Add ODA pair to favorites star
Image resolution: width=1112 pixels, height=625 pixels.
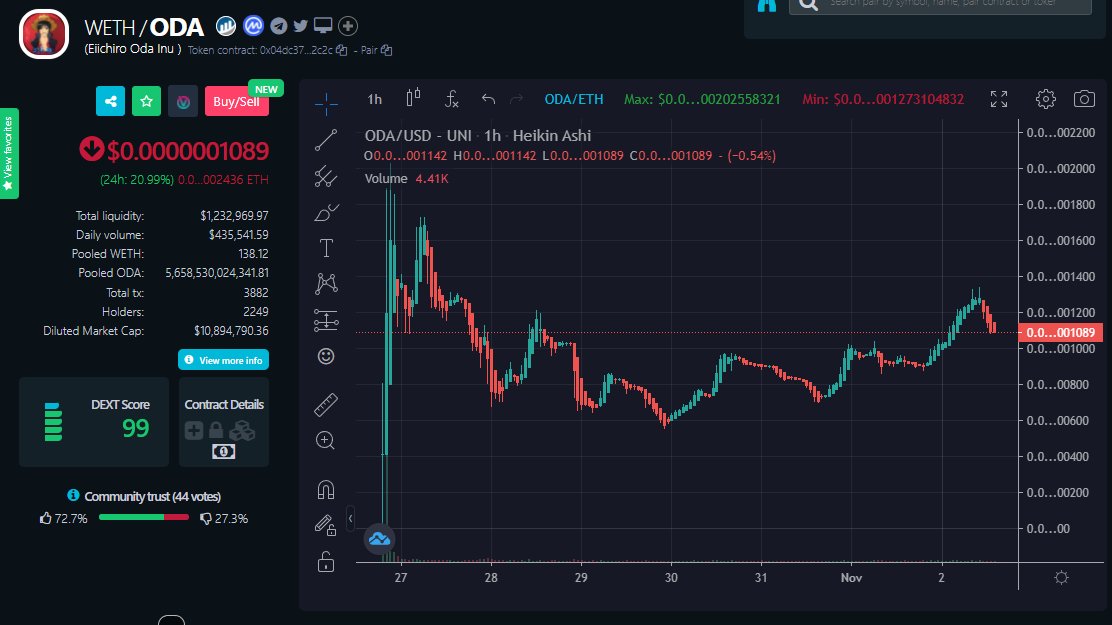[x=146, y=101]
